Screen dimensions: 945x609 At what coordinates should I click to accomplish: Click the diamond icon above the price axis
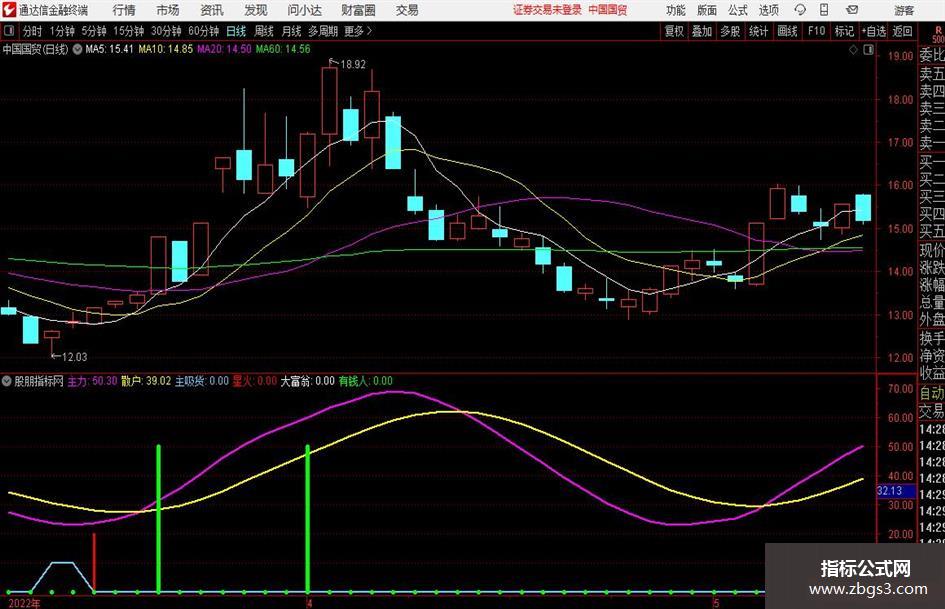pyautogui.click(x=853, y=50)
